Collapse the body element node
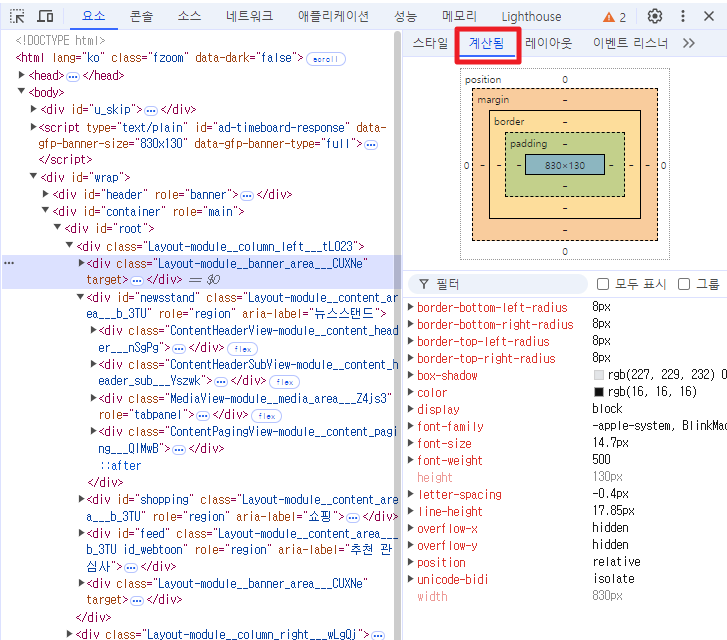The height and width of the screenshot is (640, 727). pos(21,91)
